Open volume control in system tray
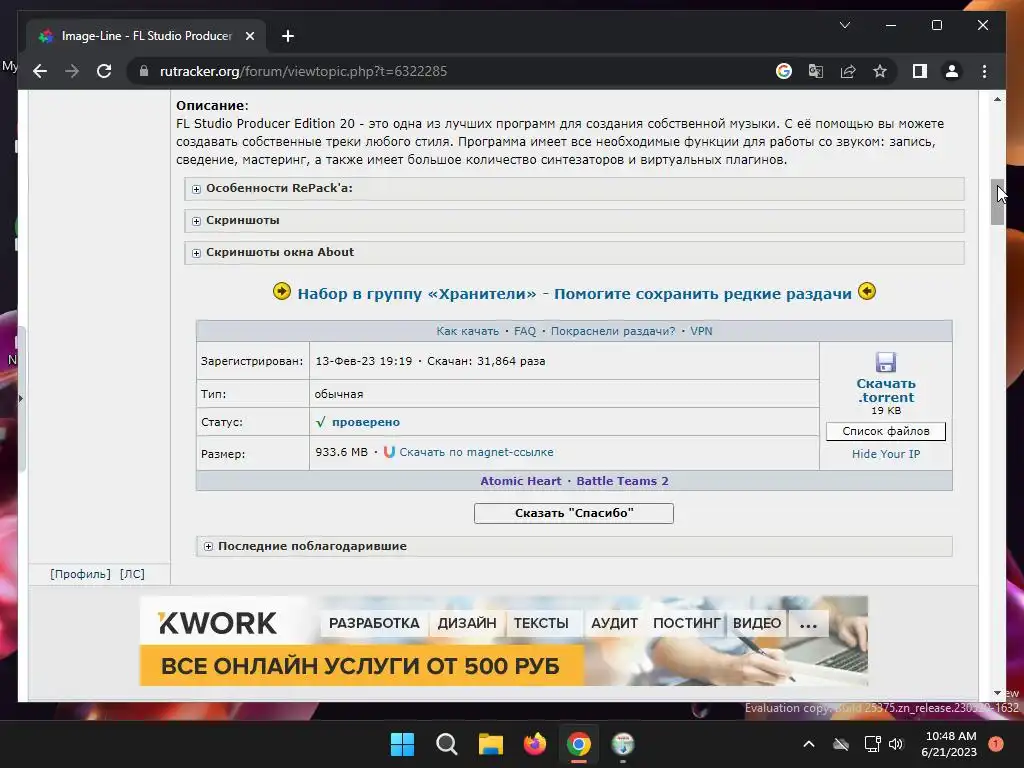 (x=896, y=744)
